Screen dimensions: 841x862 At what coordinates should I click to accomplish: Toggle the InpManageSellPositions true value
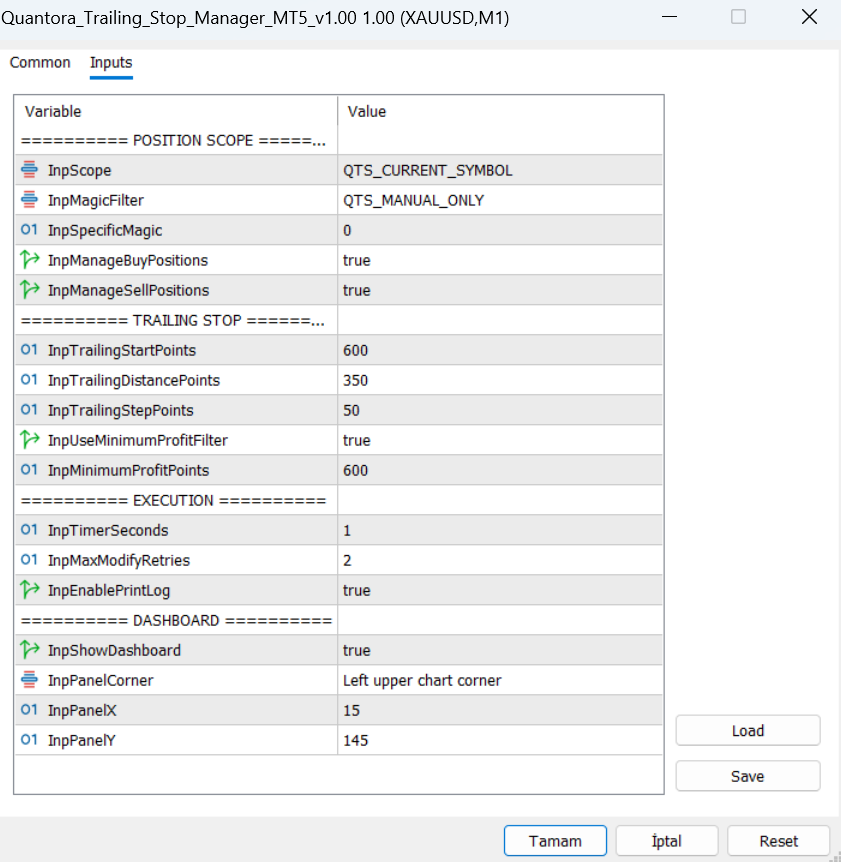click(x=500, y=290)
